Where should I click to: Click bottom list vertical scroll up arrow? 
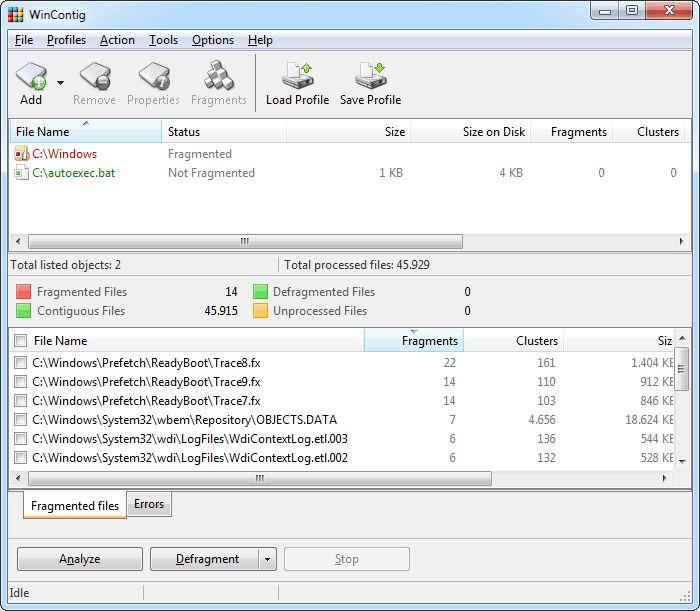[x=682, y=339]
